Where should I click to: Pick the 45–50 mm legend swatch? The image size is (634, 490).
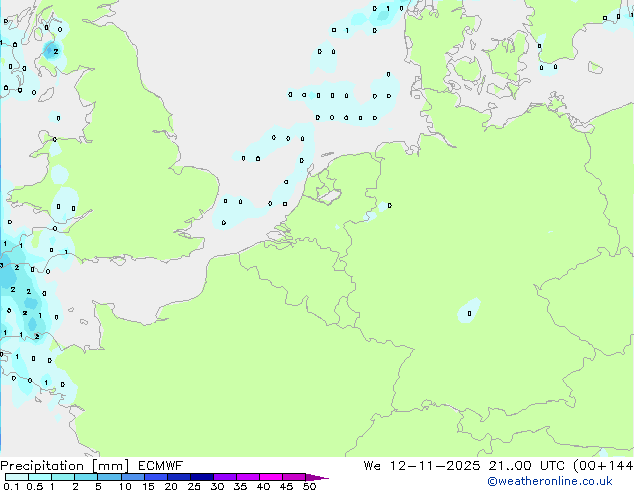294,477
